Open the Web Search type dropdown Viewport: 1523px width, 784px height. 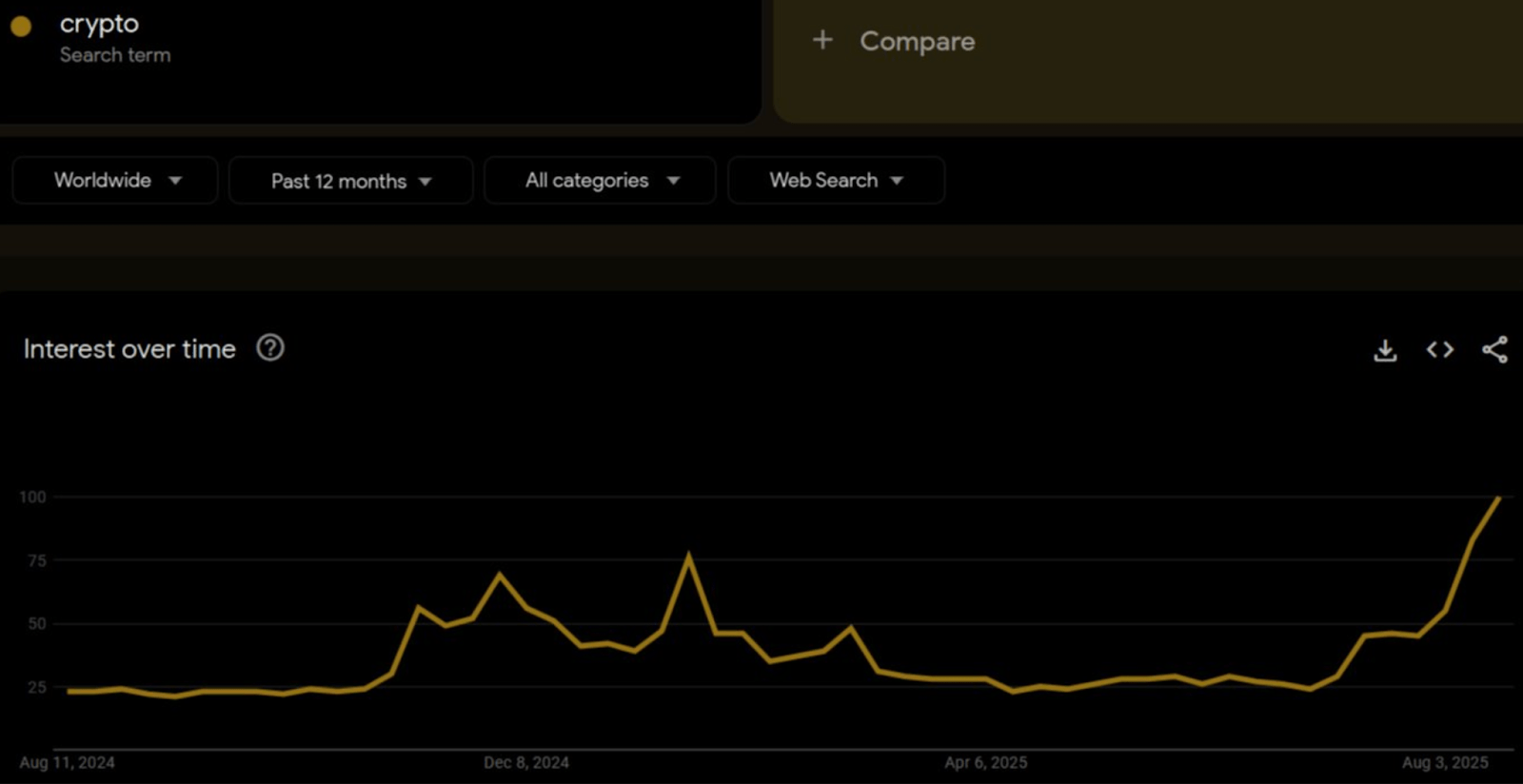pos(836,181)
